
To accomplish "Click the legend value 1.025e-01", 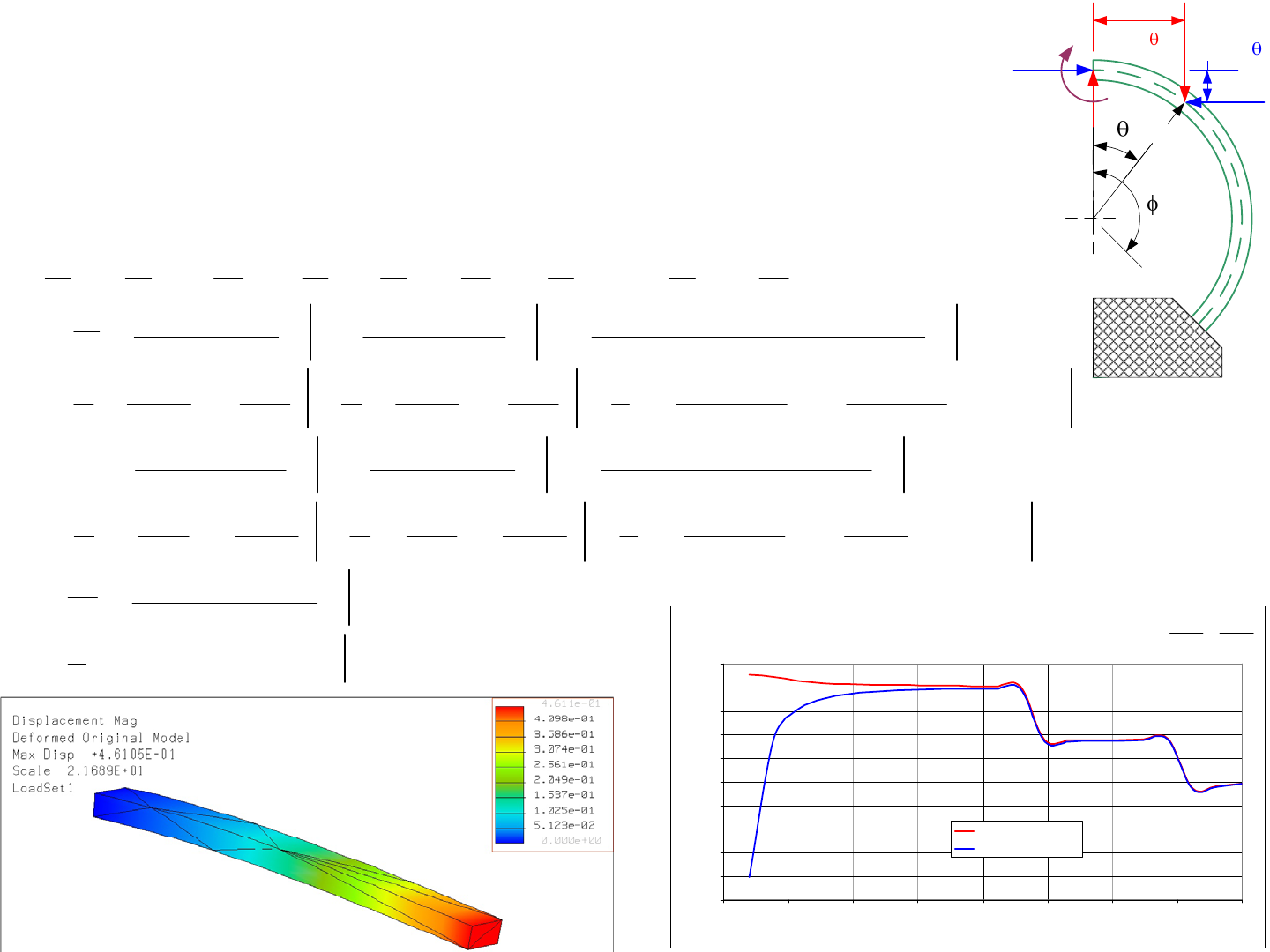I will tap(564, 810).
